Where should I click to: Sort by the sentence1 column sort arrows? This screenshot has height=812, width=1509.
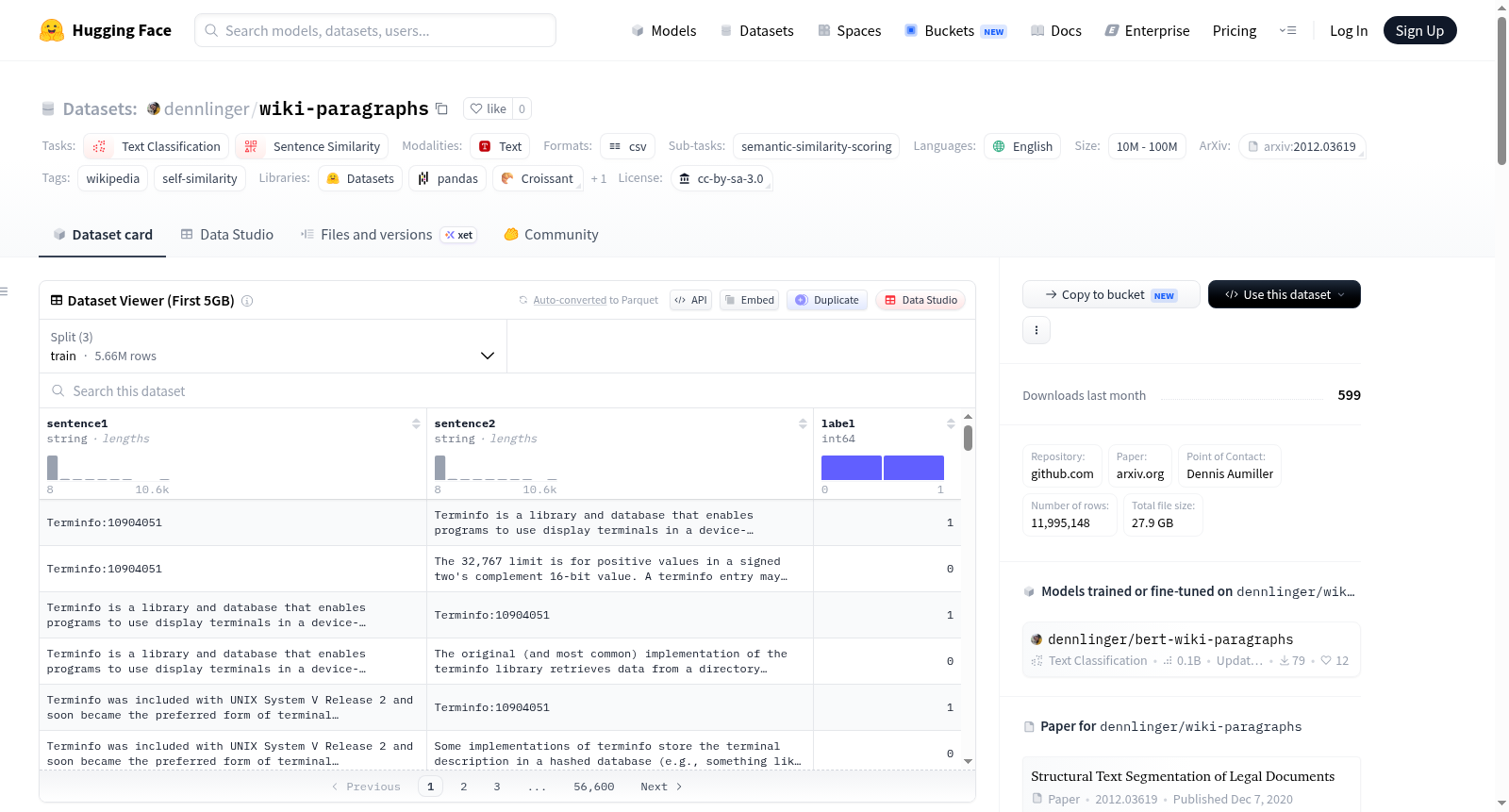pyautogui.click(x=416, y=423)
